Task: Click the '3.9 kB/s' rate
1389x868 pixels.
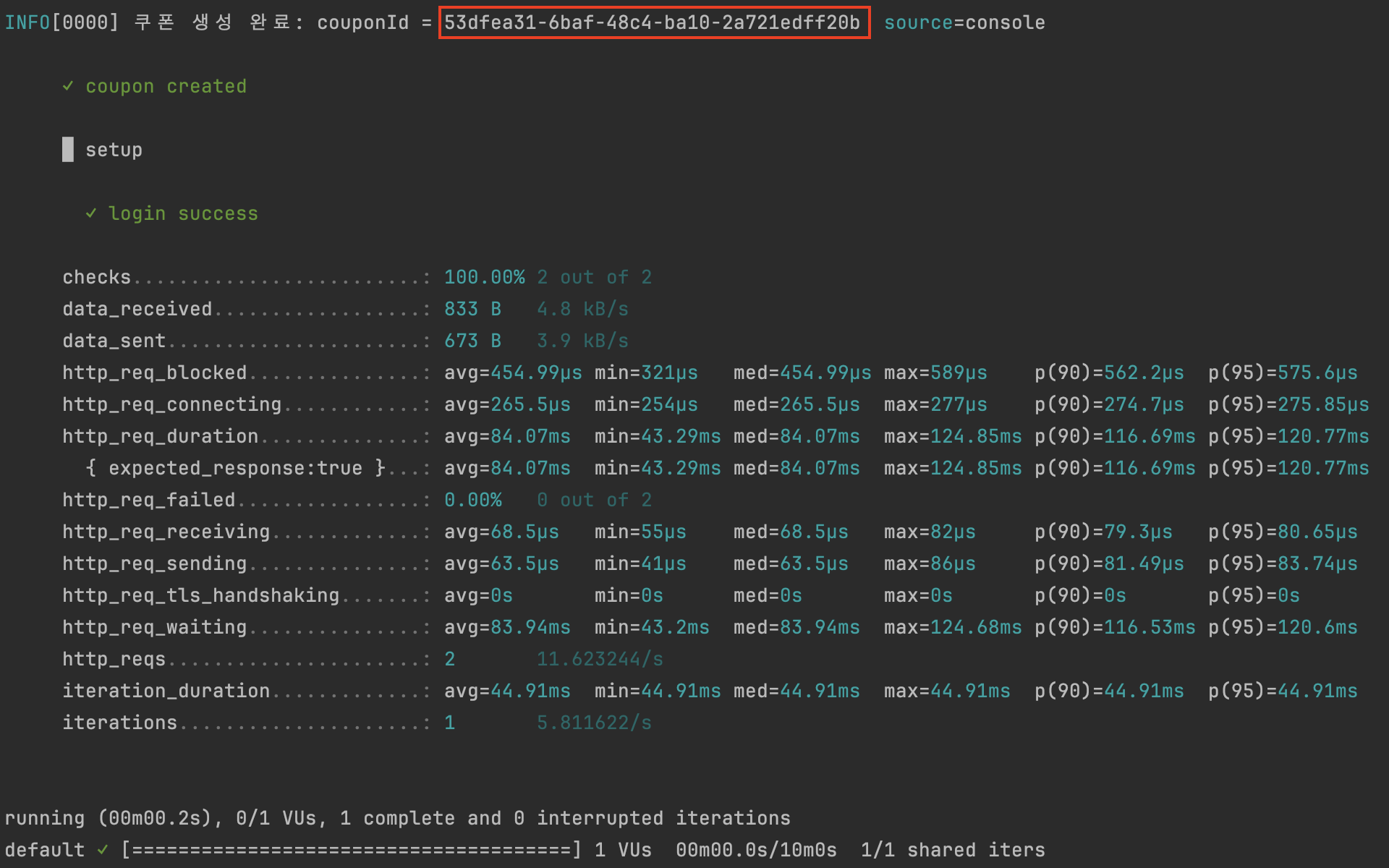Action: pos(582,341)
